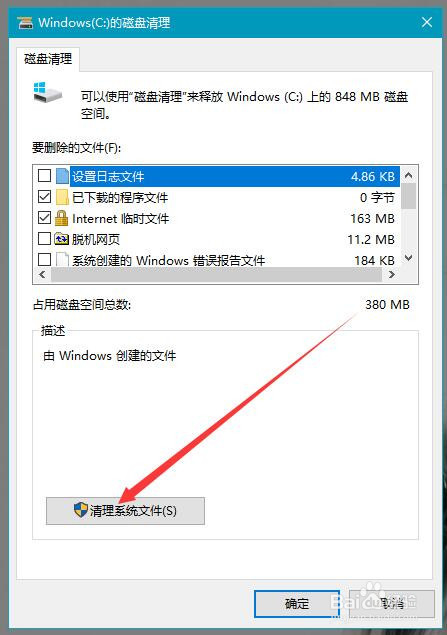Check the 设置日志文件 checkbox
Screen dimensions: 447x635
44,176
